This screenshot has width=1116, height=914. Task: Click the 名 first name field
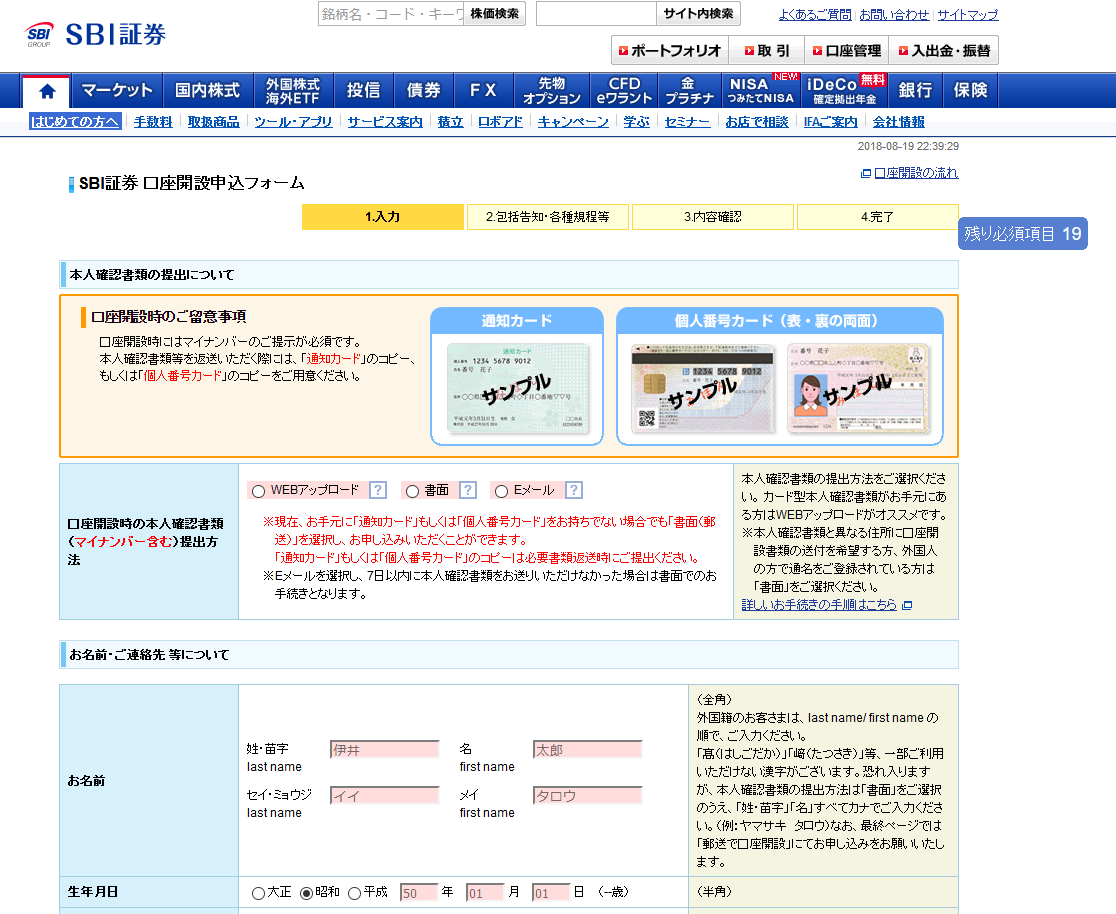tap(588, 750)
